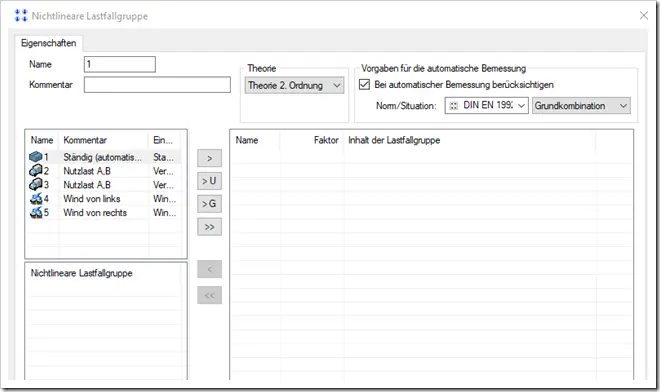
Task: Open the Theorie 2. Ordnung dropdown
Action: [x=294, y=85]
